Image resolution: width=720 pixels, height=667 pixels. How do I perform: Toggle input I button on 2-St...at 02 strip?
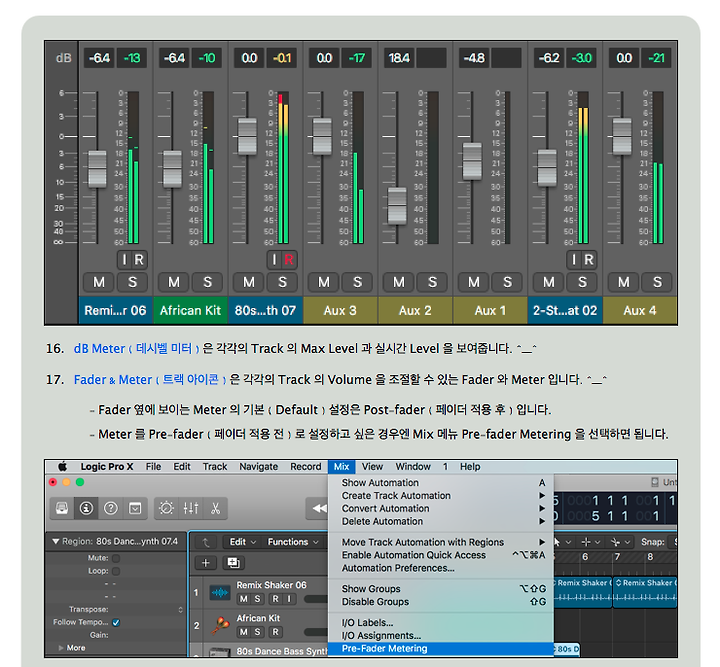(x=574, y=260)
